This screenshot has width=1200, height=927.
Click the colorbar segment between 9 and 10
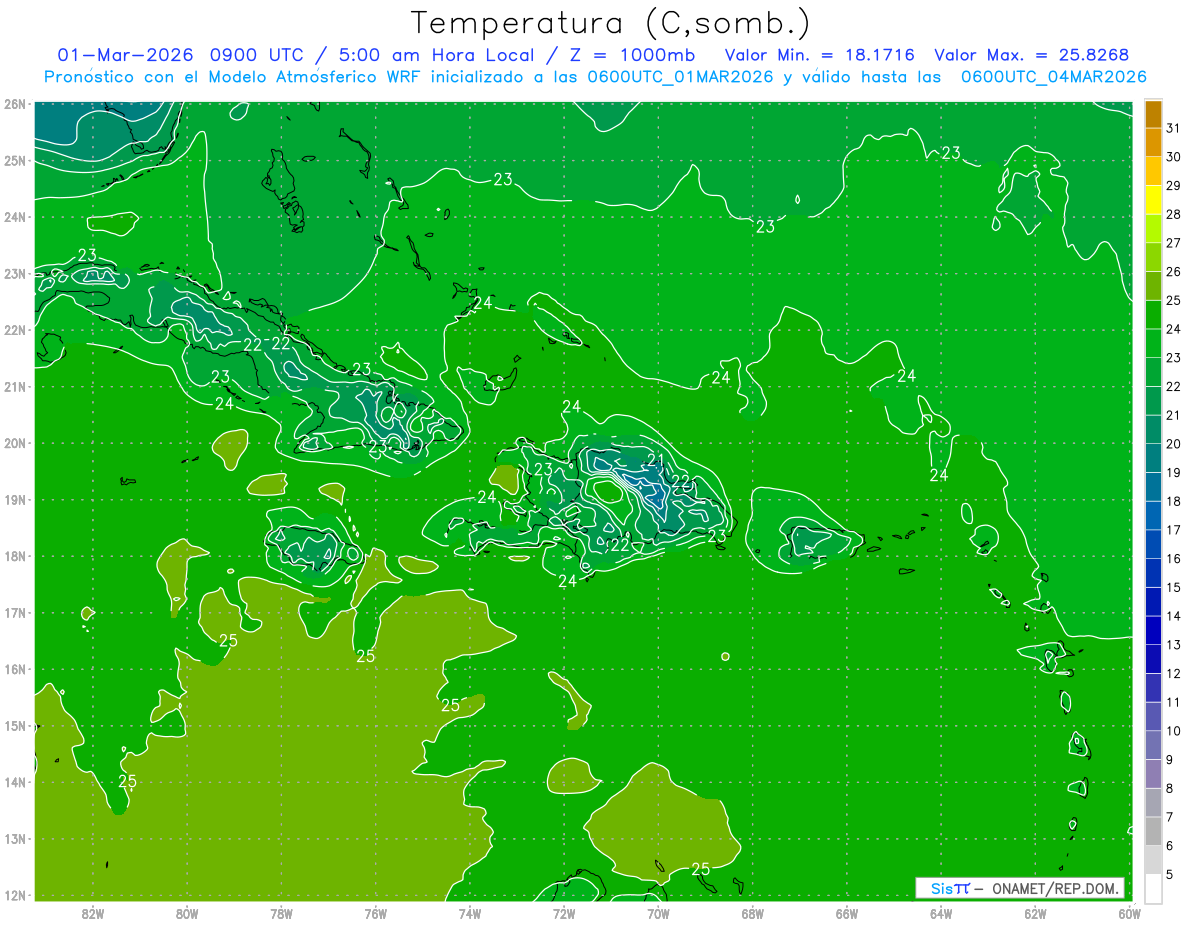click(1153, 745)
